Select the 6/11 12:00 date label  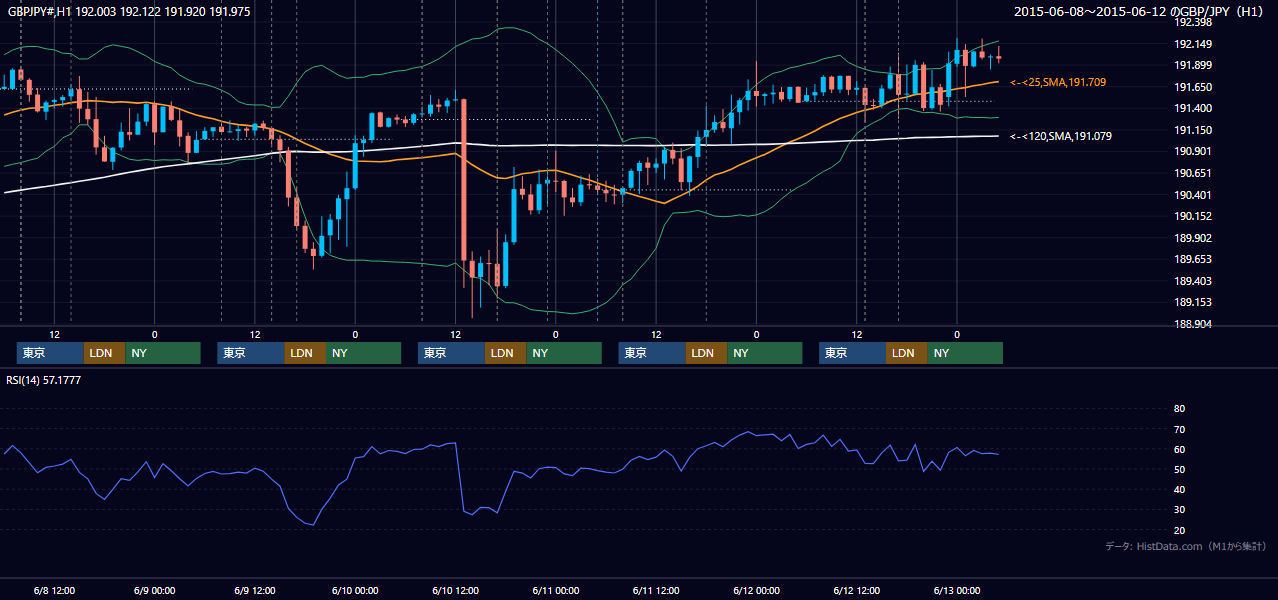point(655,591)
